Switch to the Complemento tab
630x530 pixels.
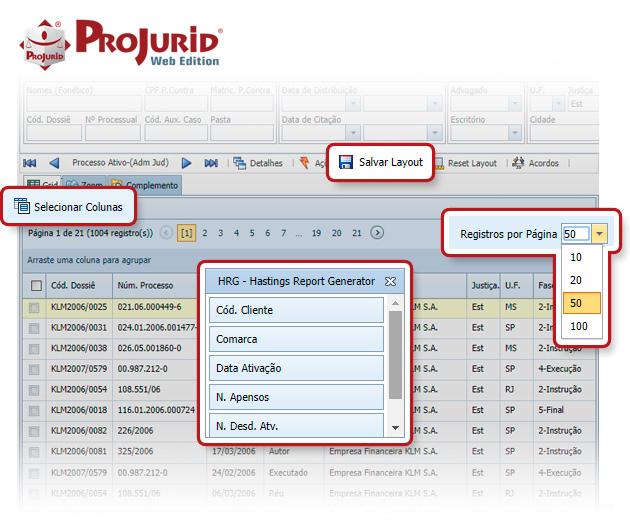tap(145, 185)
